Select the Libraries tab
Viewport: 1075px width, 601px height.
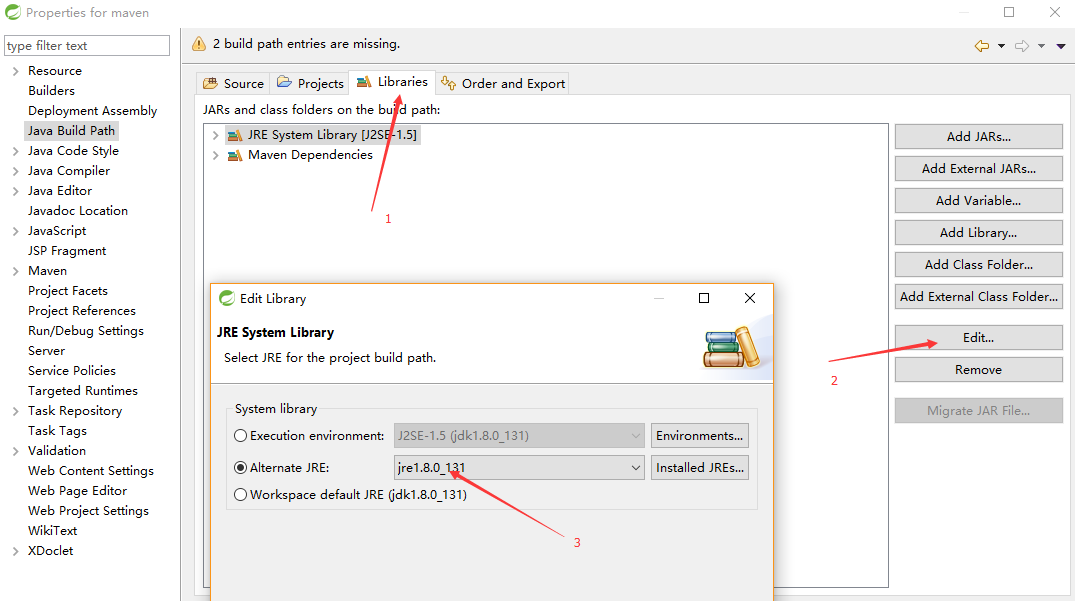[392, 82]
